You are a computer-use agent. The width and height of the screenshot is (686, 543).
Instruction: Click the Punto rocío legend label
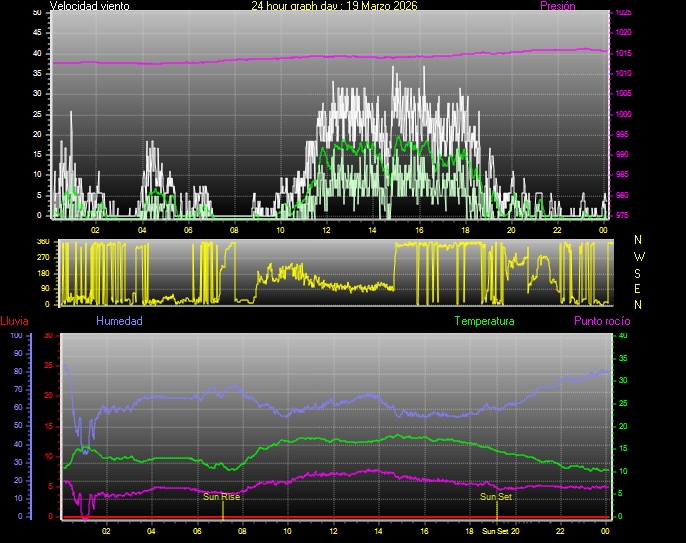pos(601,321)
